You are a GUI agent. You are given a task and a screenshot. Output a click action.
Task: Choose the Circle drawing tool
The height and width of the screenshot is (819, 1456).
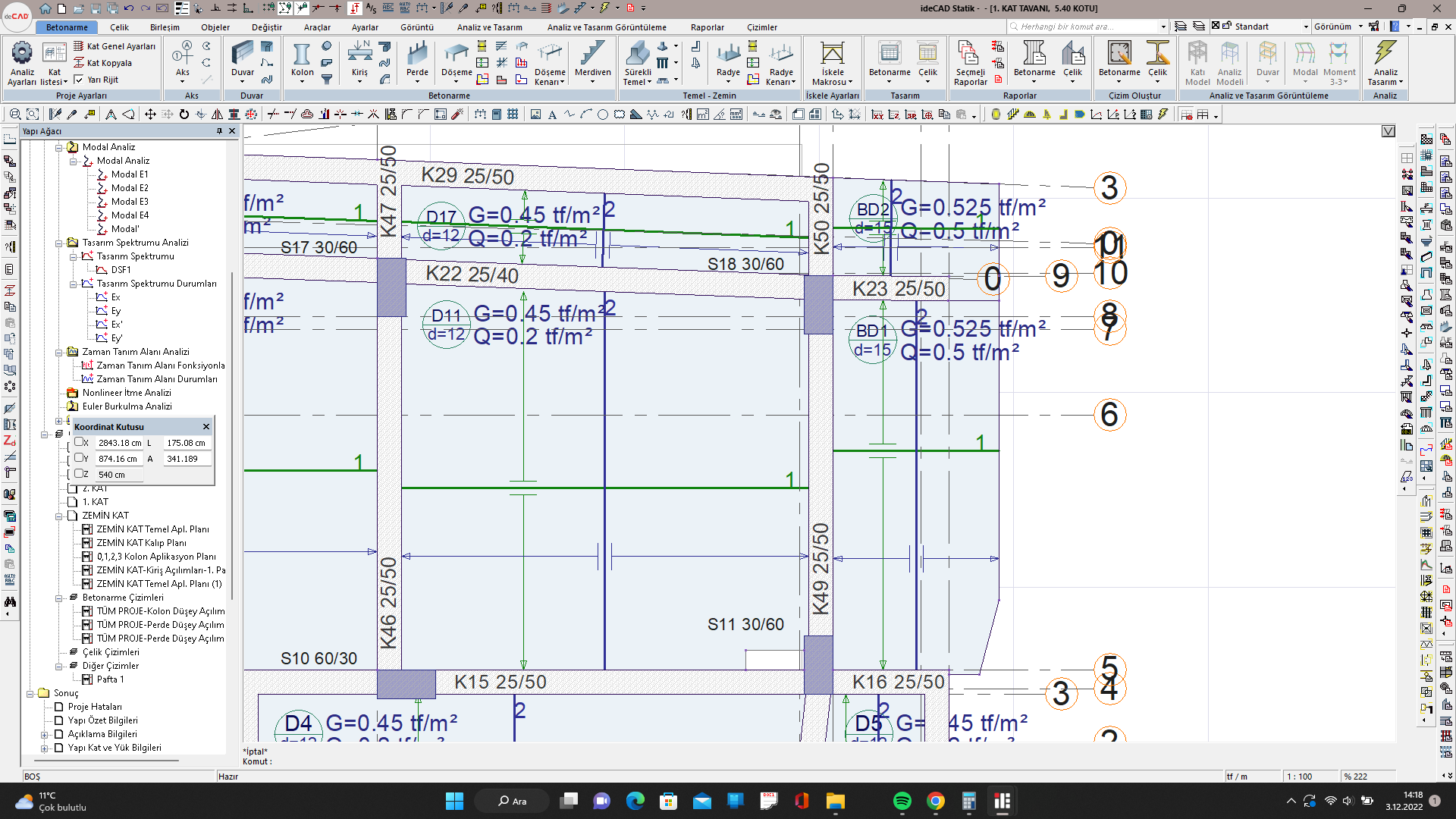tap(603, 115)
